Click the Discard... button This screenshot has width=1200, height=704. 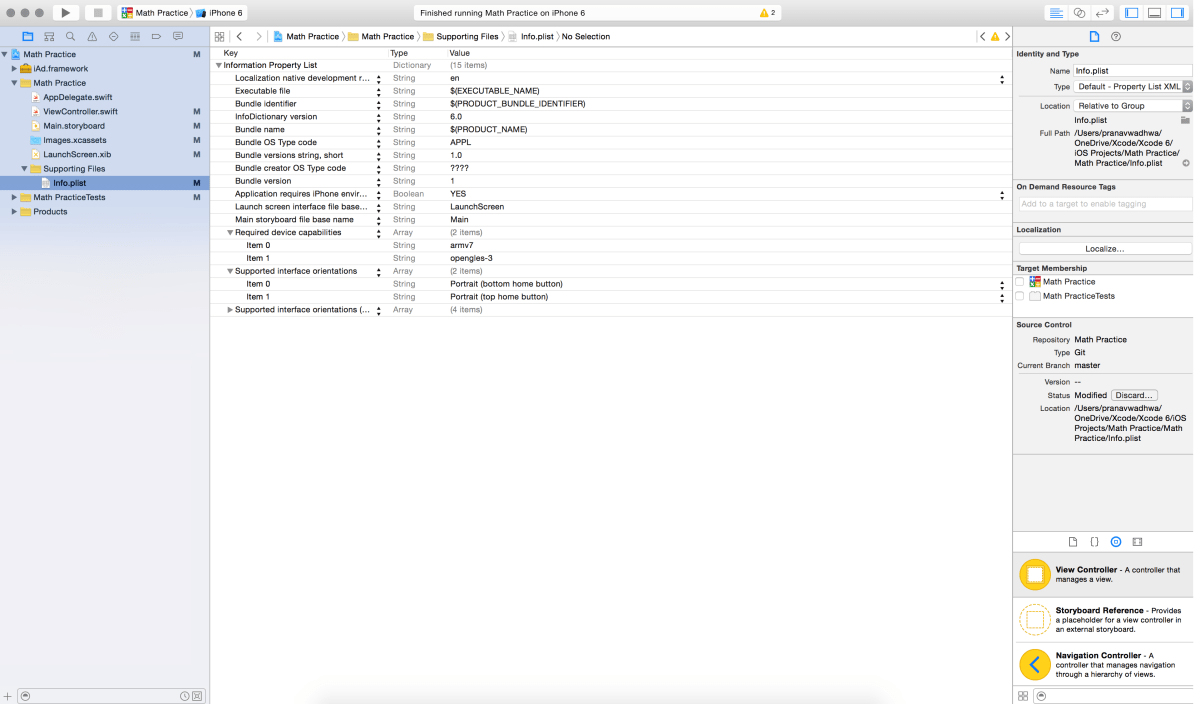coord(1134,396)
